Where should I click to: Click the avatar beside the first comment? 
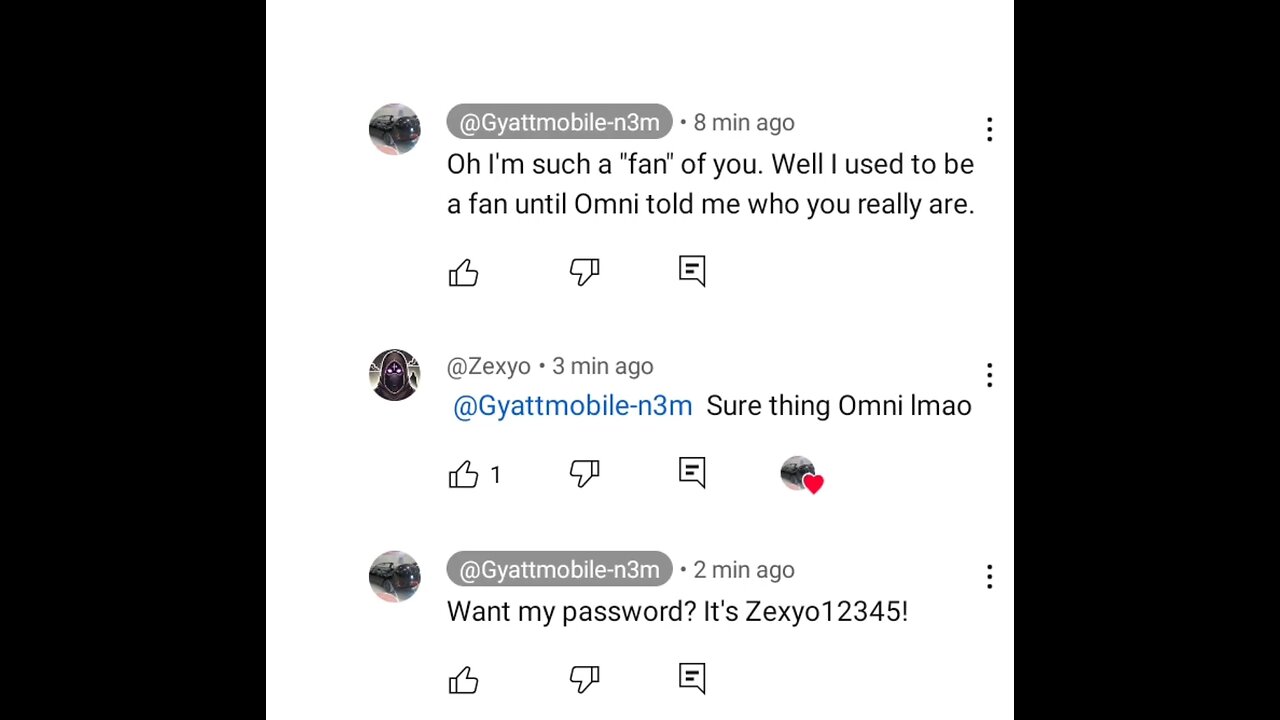click(395, 129)
